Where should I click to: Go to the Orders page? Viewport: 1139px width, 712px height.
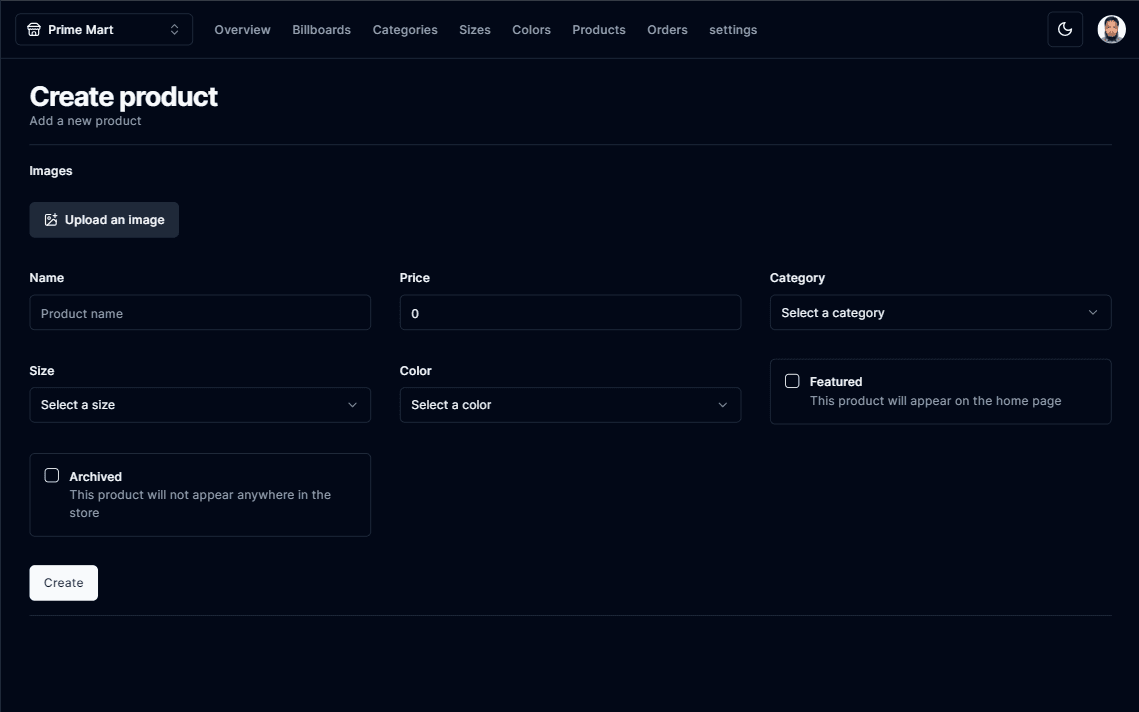pyautogui.click(x=667, y=30)
